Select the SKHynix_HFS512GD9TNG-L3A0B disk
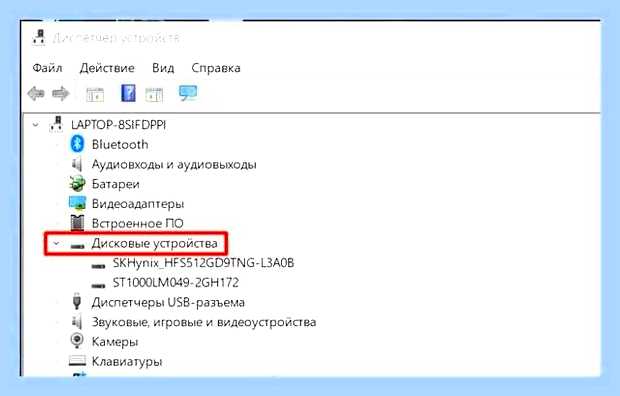Image resolution: width=620 pixels, height=396 pixels. coord(203,263)
